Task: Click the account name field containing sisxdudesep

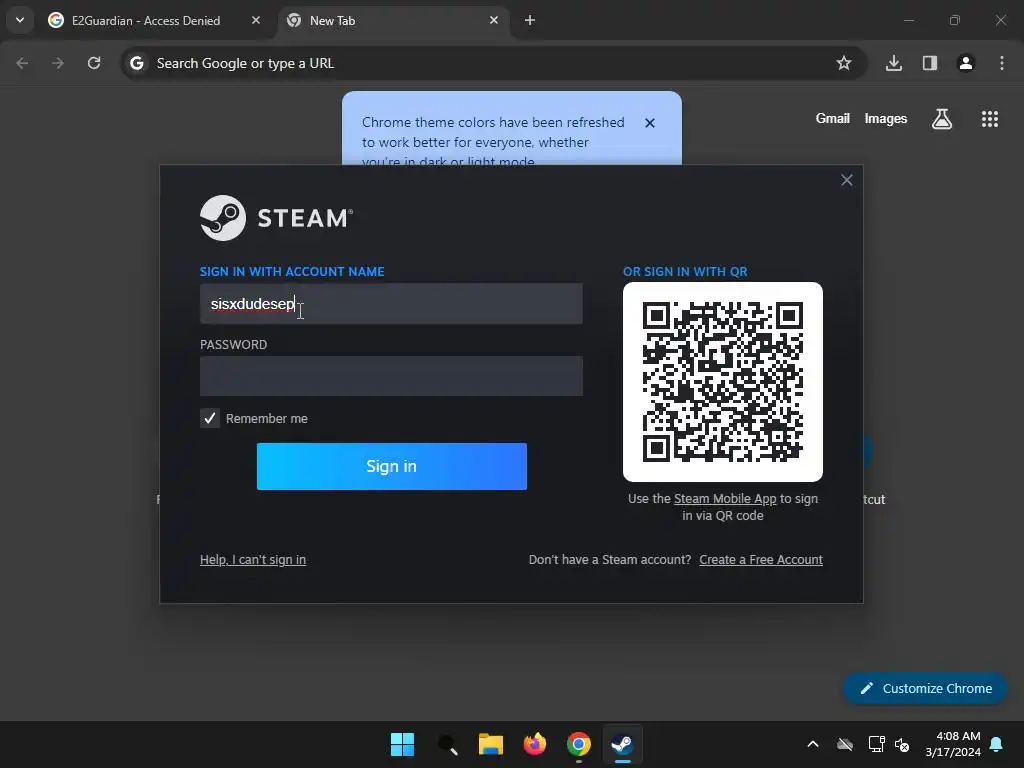Action: [391, 304]
